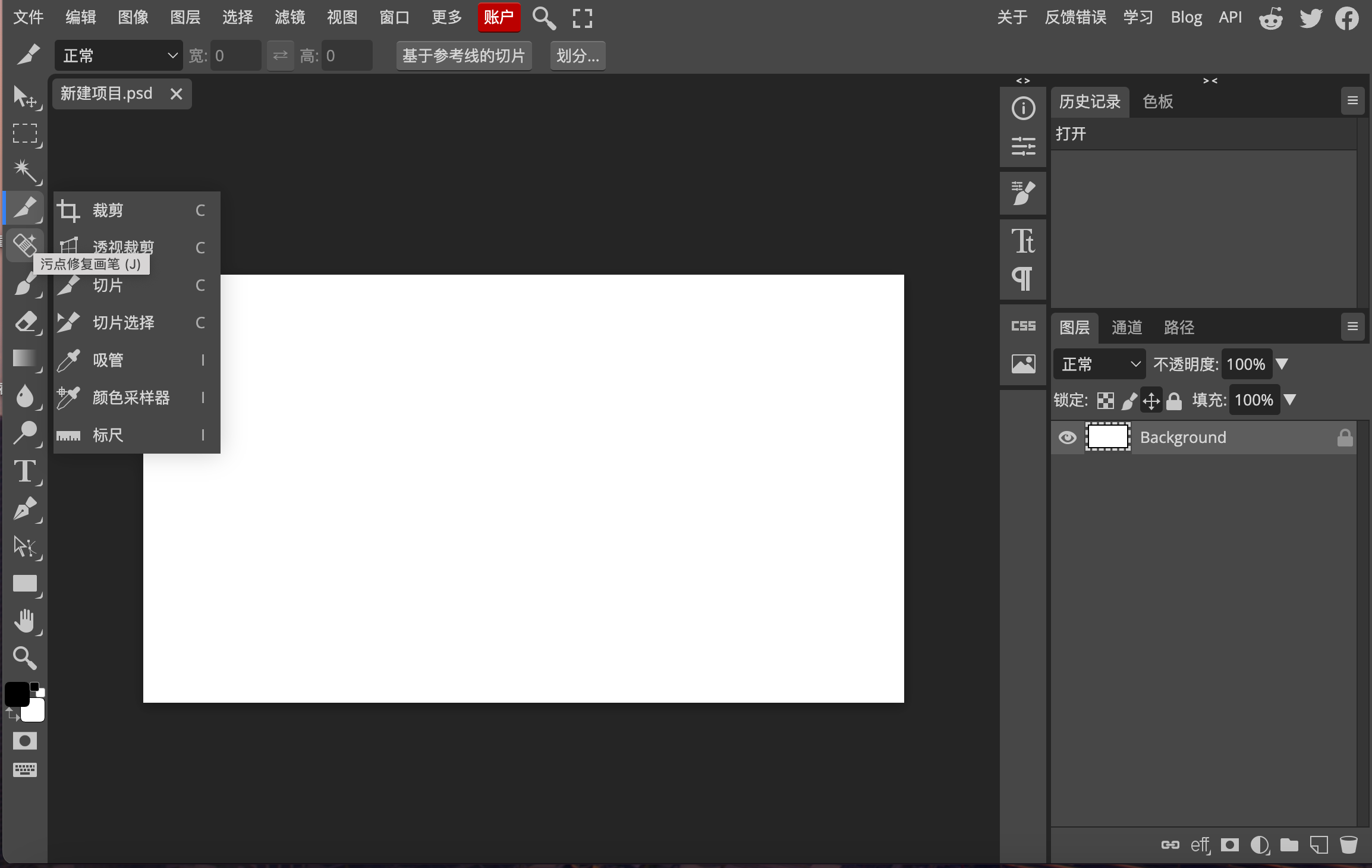Image resolution: width=1372 pixels, height=868 pixels.
Task: Open the on-screen keyboard icon
Action: (x=25, y=770)
